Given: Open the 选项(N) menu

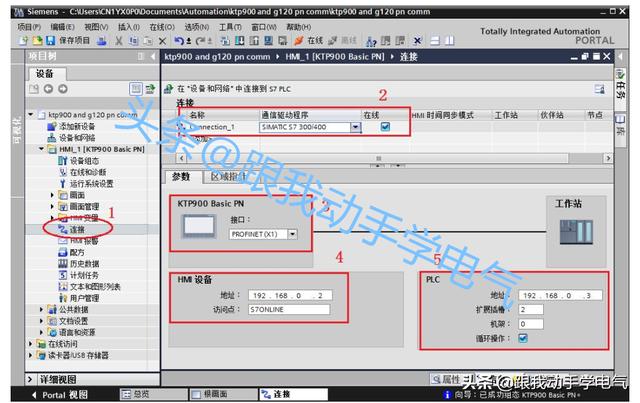Looking at the screenshot, I should (x=197, y=27).
